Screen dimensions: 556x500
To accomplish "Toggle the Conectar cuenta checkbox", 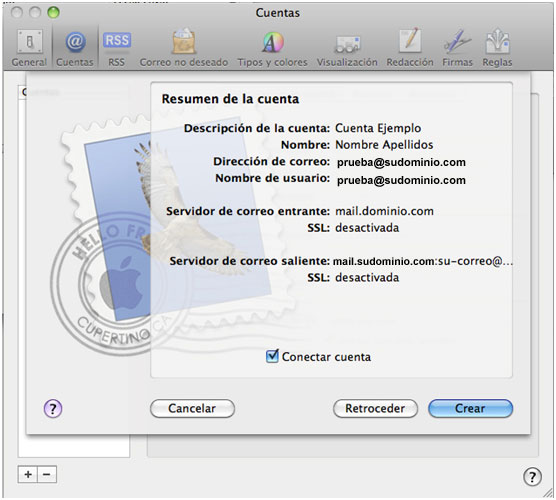I will coord(272,356).
